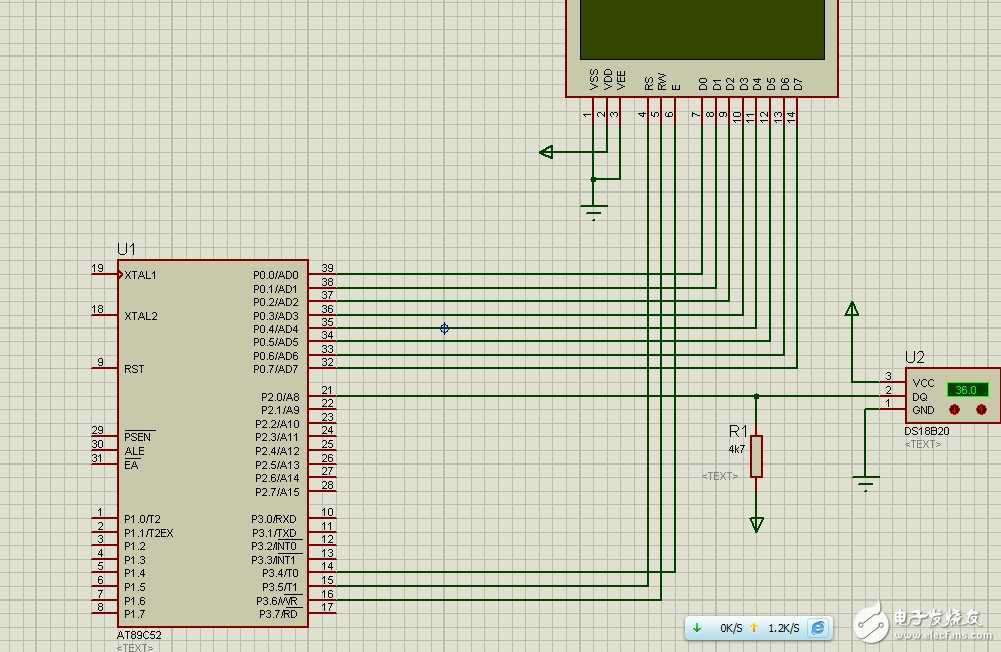Select the U1 component reference label
This screenshot has height=652, width=1001.
pos(126,249)
